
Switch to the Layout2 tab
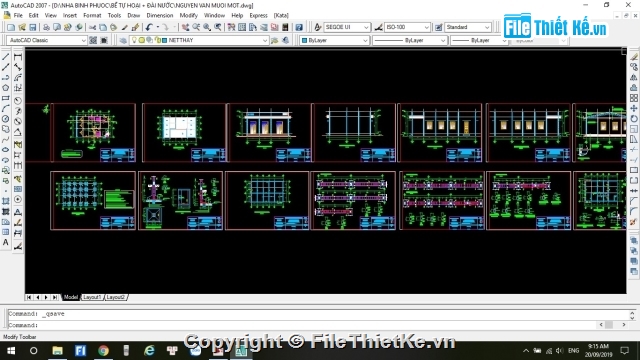pyautogui.click(x=116, y=297)
